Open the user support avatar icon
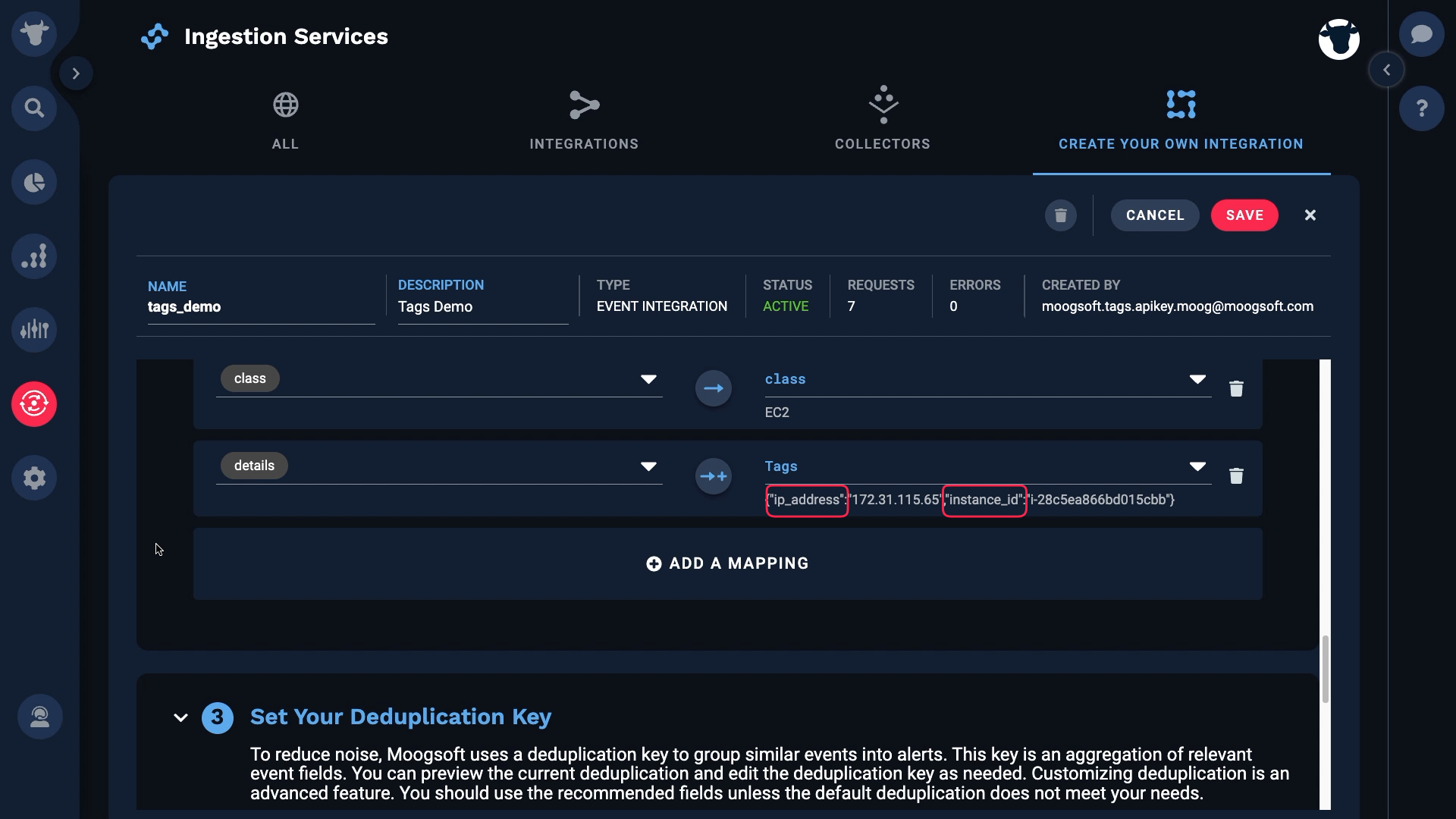The width and height of the screenshot is (1456, 819). 40,717
